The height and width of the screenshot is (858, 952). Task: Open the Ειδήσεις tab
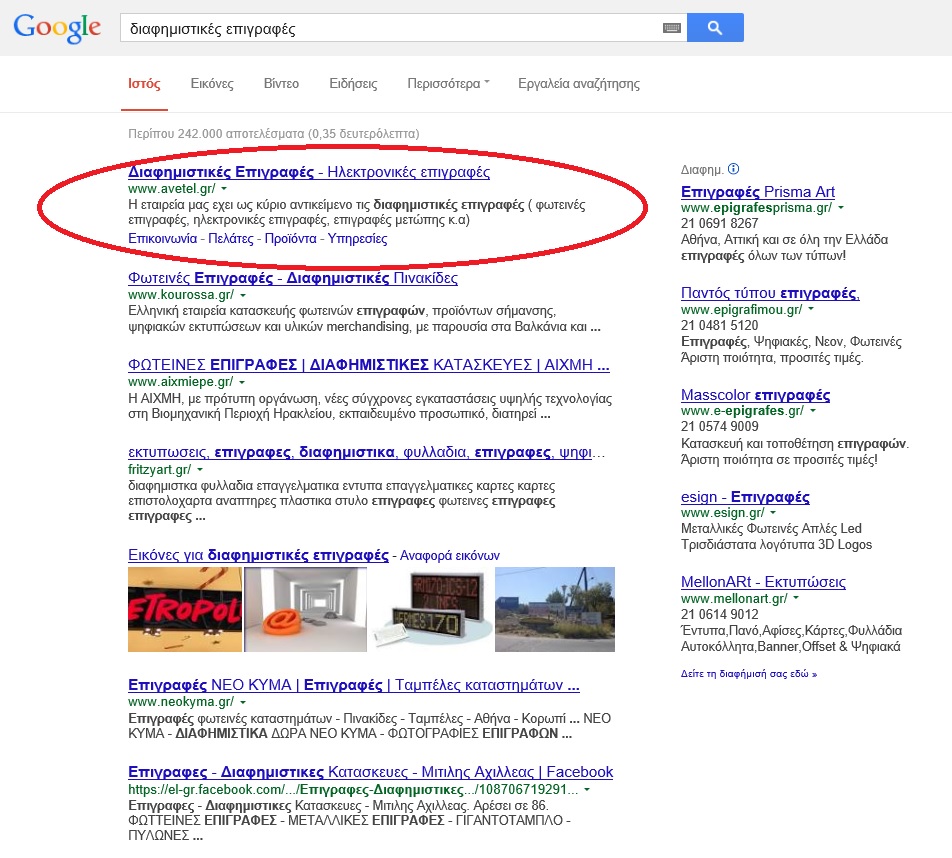coord(353,84)
